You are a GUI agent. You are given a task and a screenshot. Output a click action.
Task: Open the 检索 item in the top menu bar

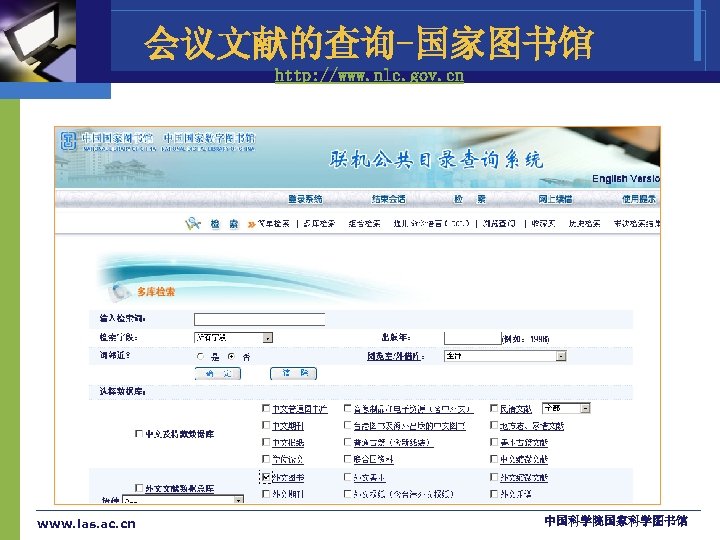[x=470, y=199]
